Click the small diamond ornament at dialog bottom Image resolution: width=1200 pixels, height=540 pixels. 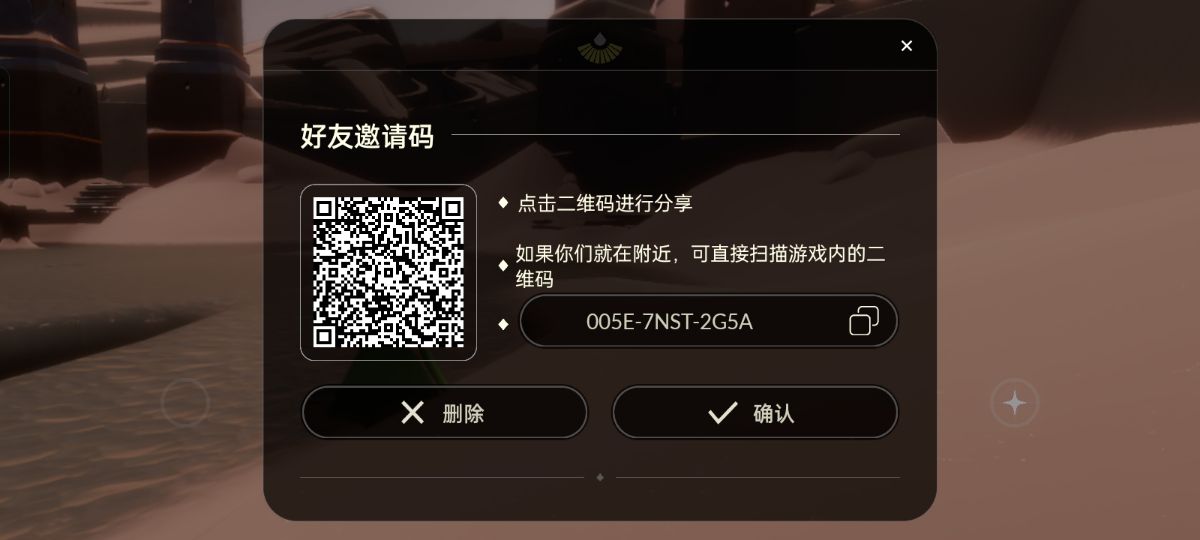pyautogui.click(x=600, y=477)
